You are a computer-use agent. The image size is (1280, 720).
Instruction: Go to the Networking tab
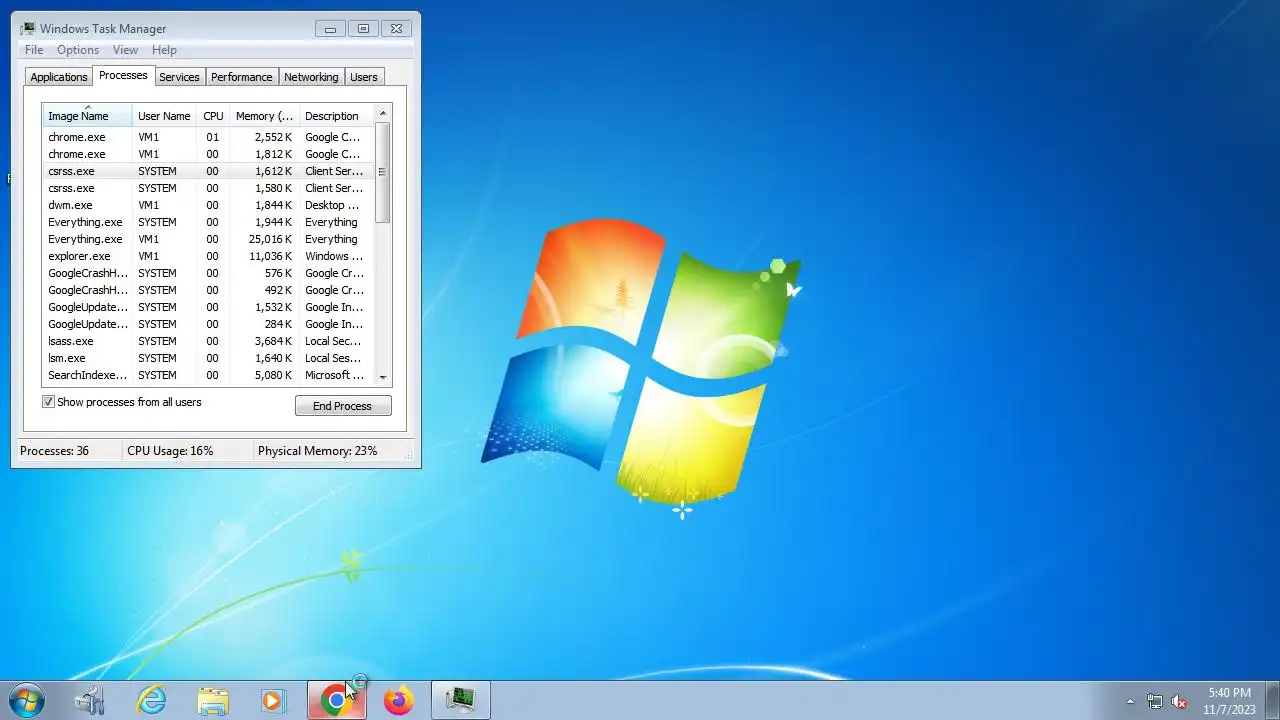click(x=311, y=77)
